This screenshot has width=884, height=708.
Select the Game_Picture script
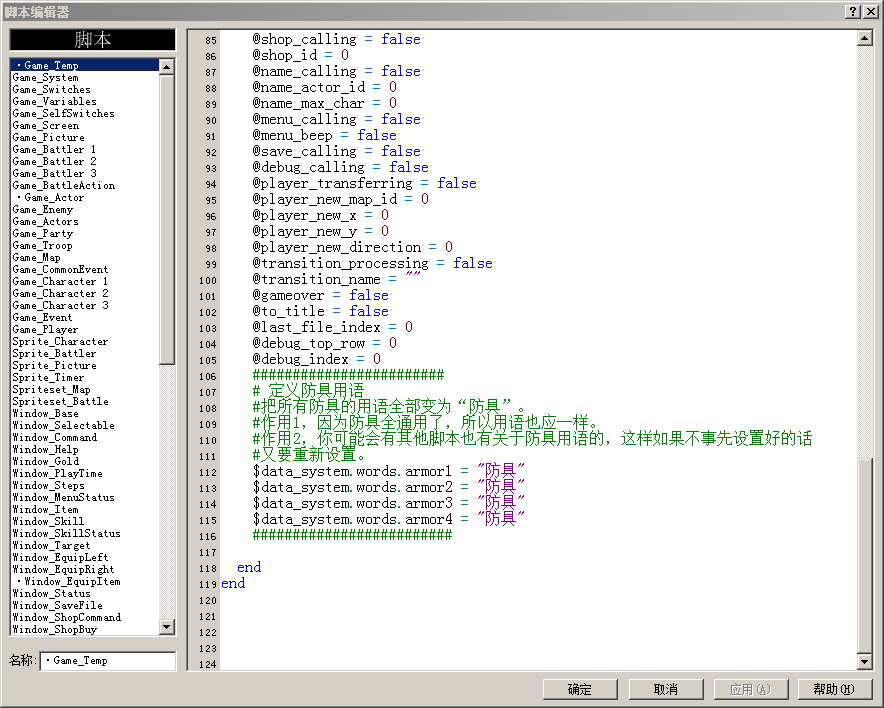[x=85, y=138]
